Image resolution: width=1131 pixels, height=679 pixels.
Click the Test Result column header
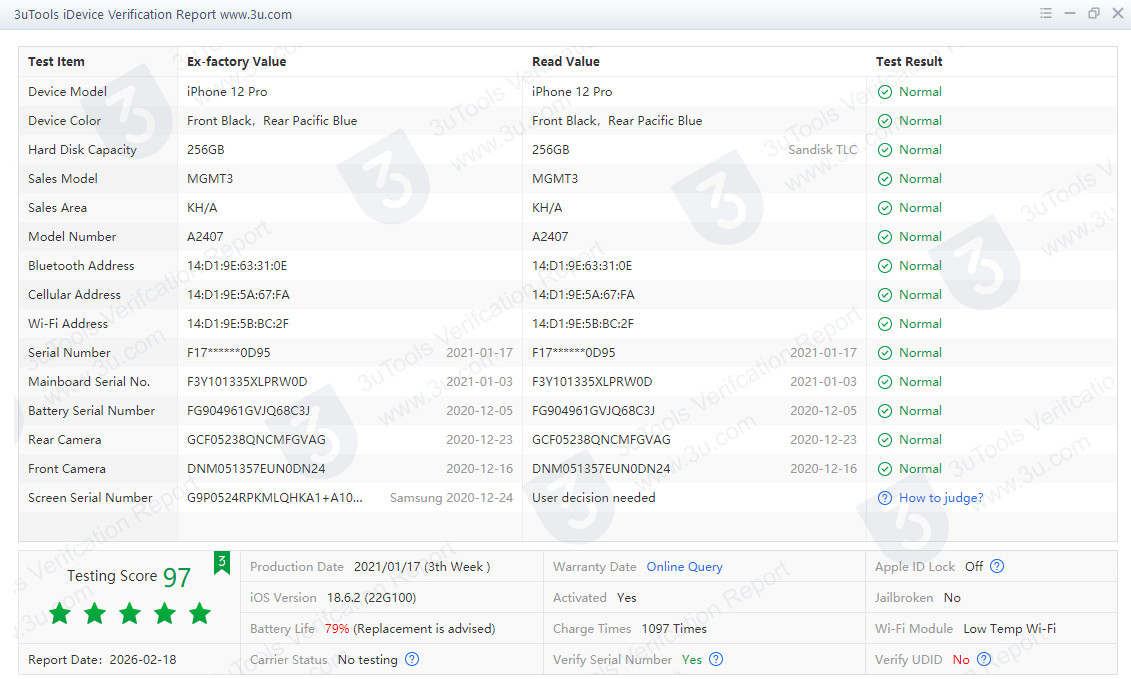coord(909,62)
